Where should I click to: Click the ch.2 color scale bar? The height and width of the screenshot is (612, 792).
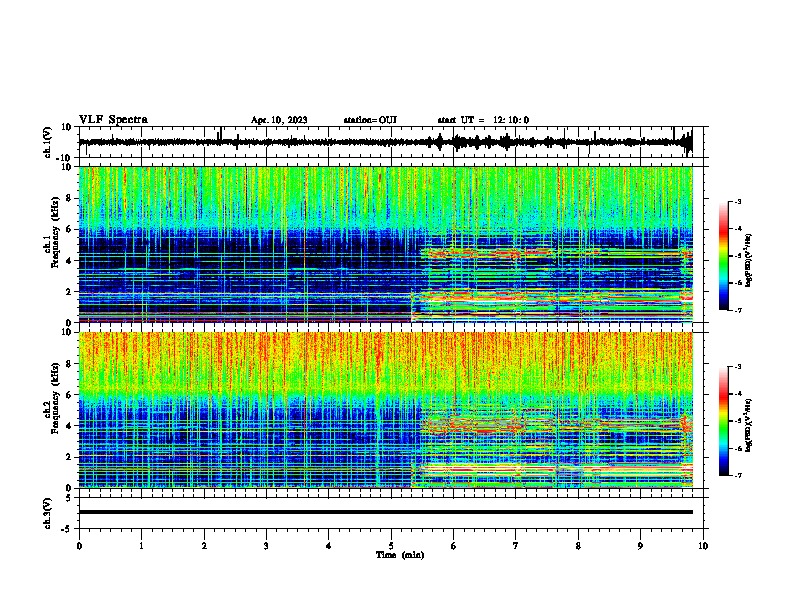[x=724, y=421]
